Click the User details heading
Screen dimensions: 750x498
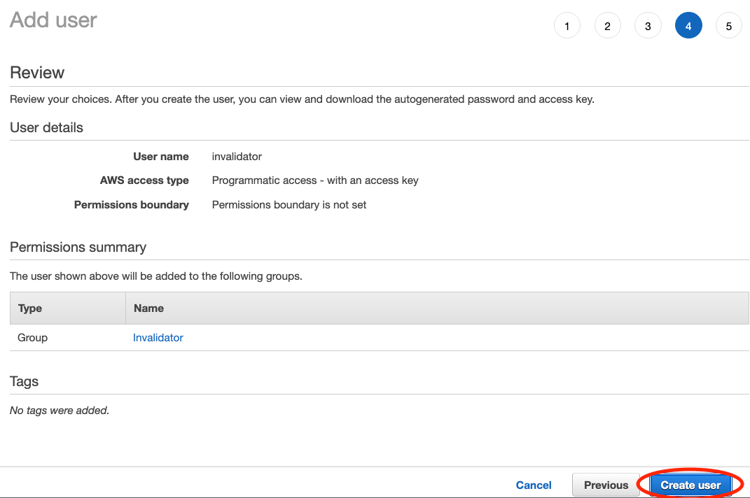[46, 128]
